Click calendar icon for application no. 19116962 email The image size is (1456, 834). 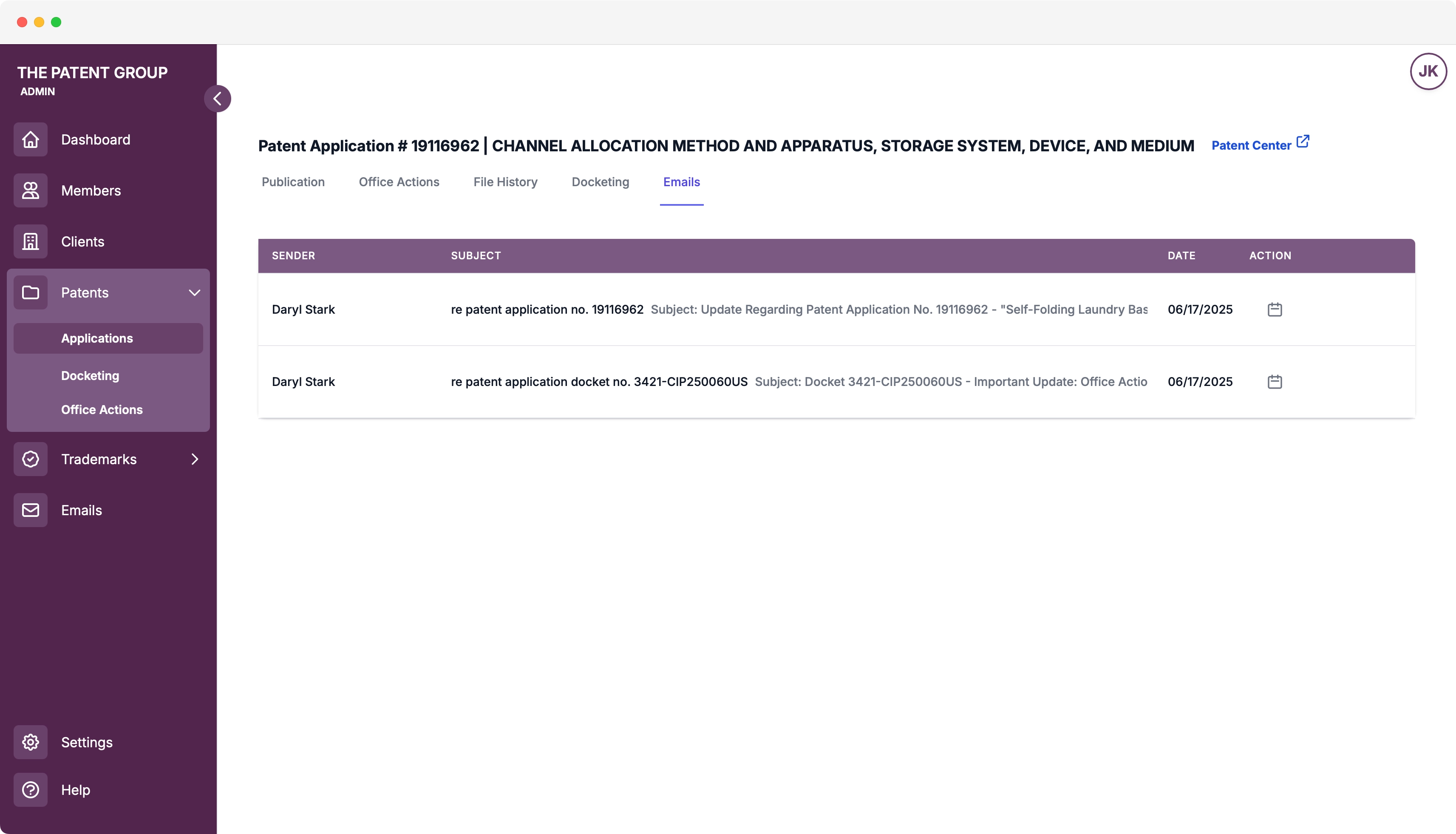pos(1275,309)
